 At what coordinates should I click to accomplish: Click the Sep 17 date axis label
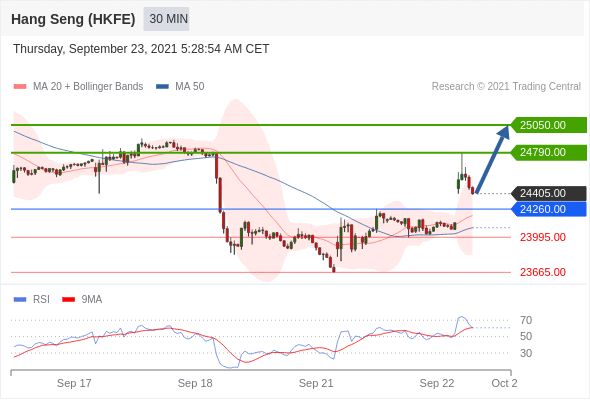click(74, 383)
